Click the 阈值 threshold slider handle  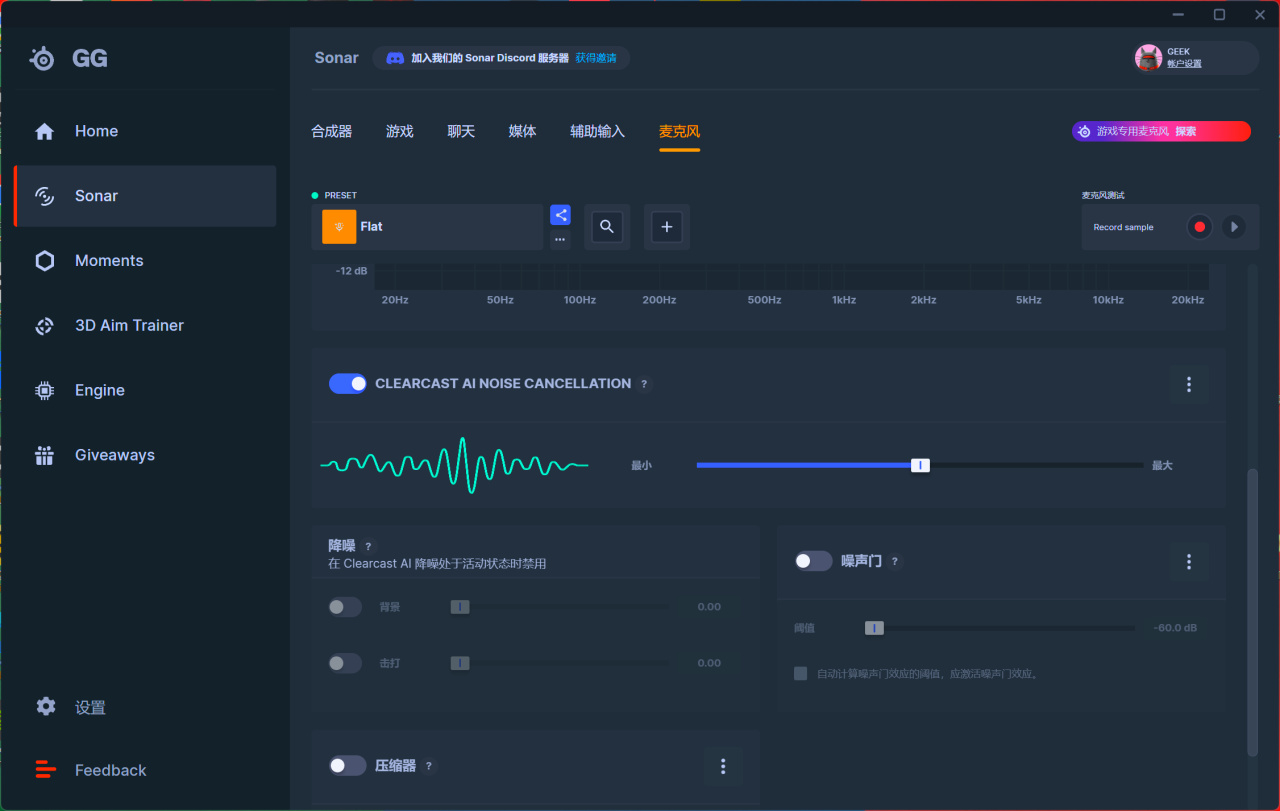point(874,628)
